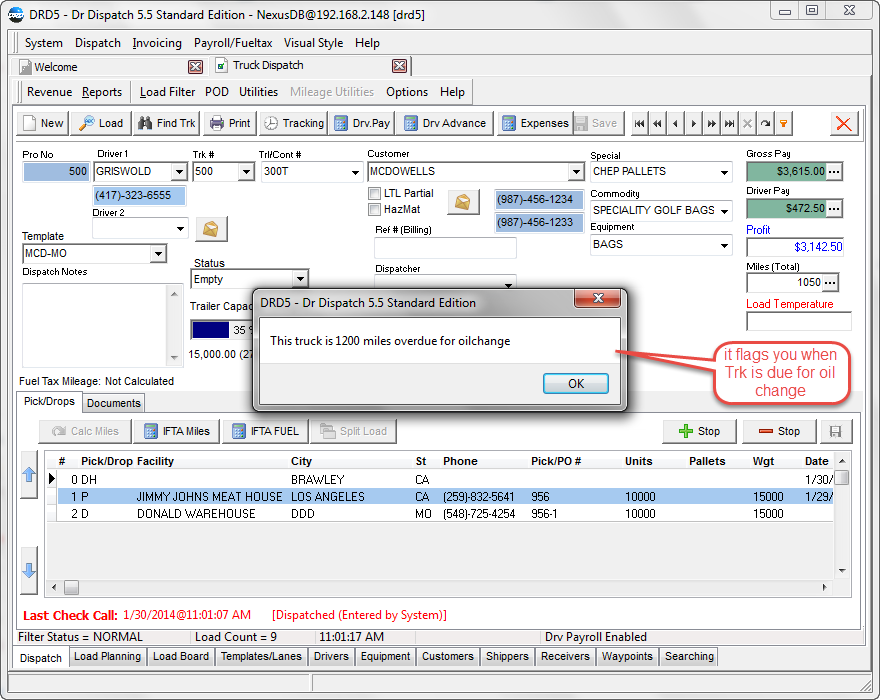Expand the Driver 1 dropdown

(179, 171)
